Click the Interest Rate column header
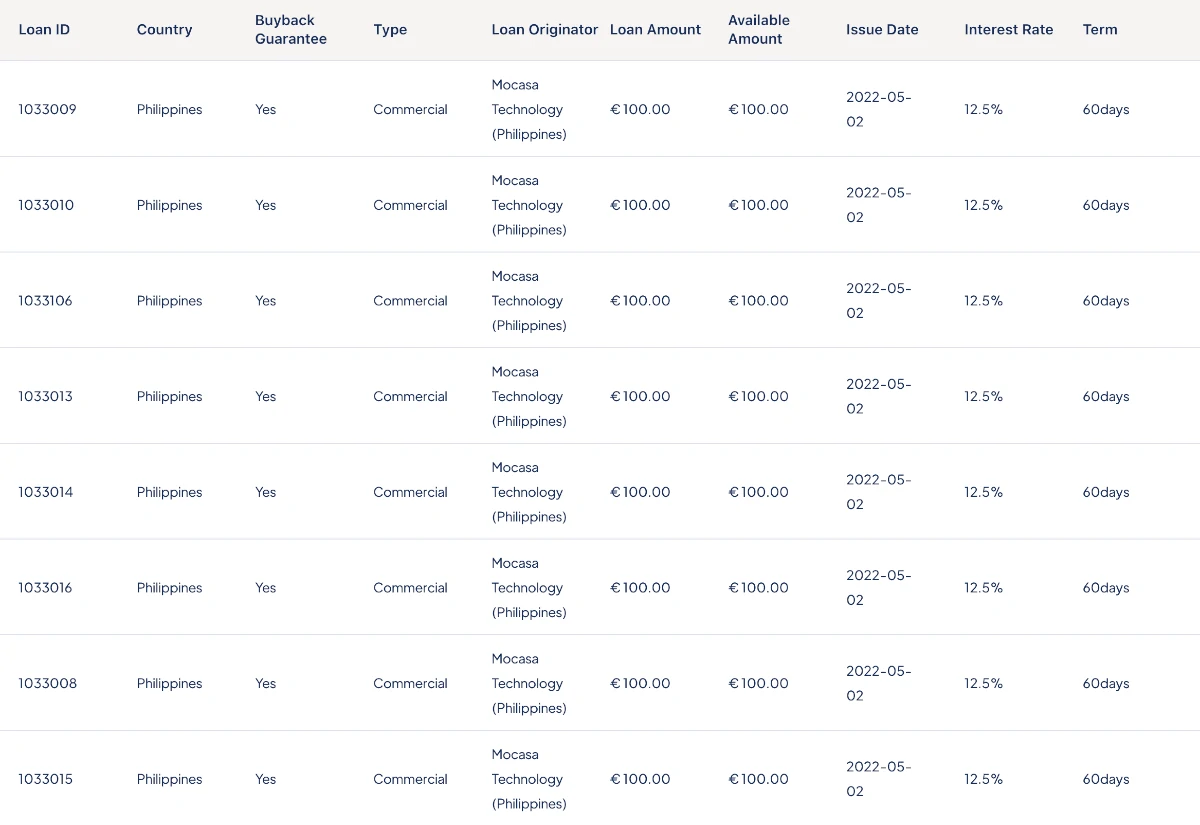The image size is (1200, 825). pos(1009,29)
